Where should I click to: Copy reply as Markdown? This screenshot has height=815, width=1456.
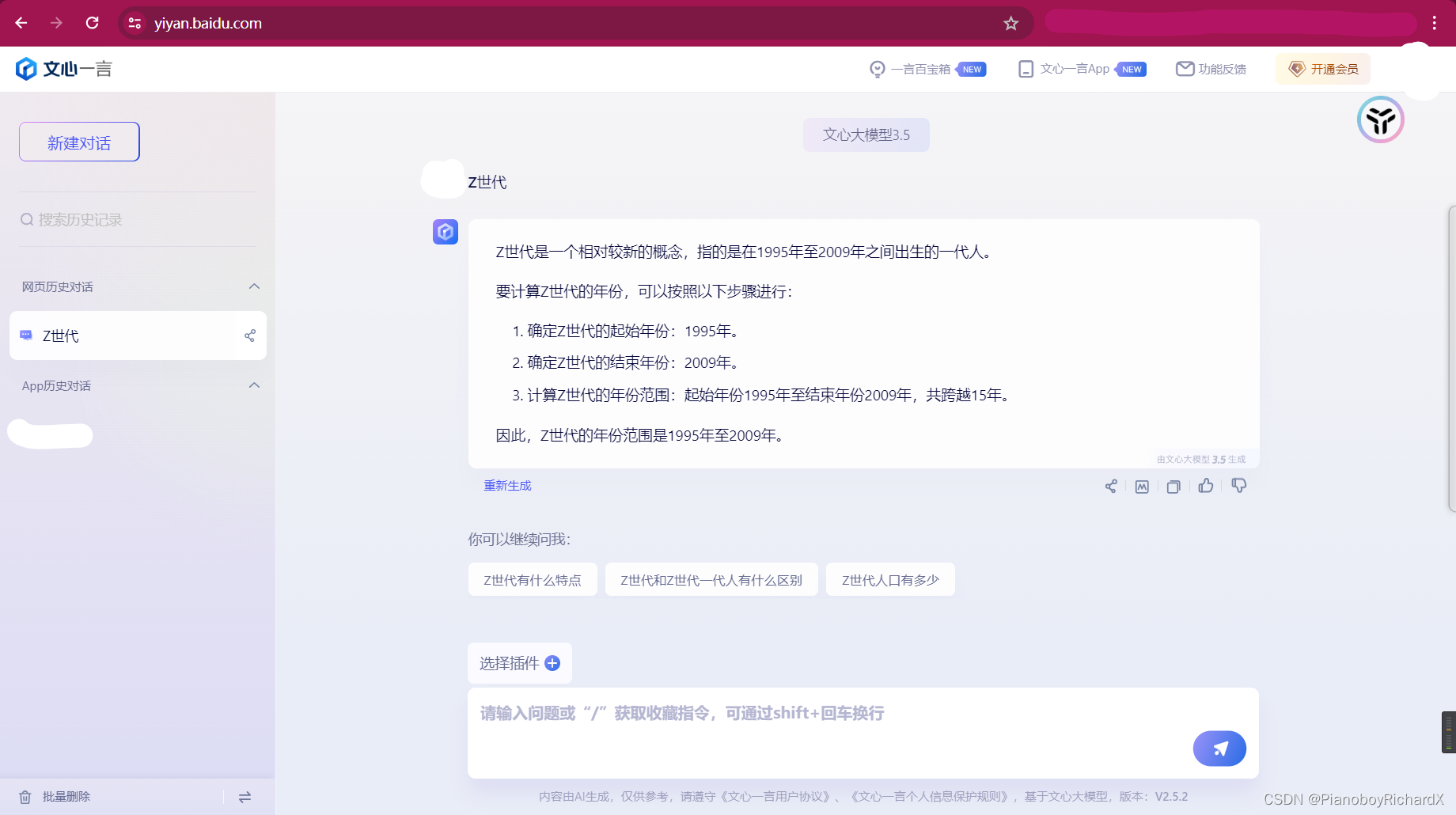tap(1142, 487)
